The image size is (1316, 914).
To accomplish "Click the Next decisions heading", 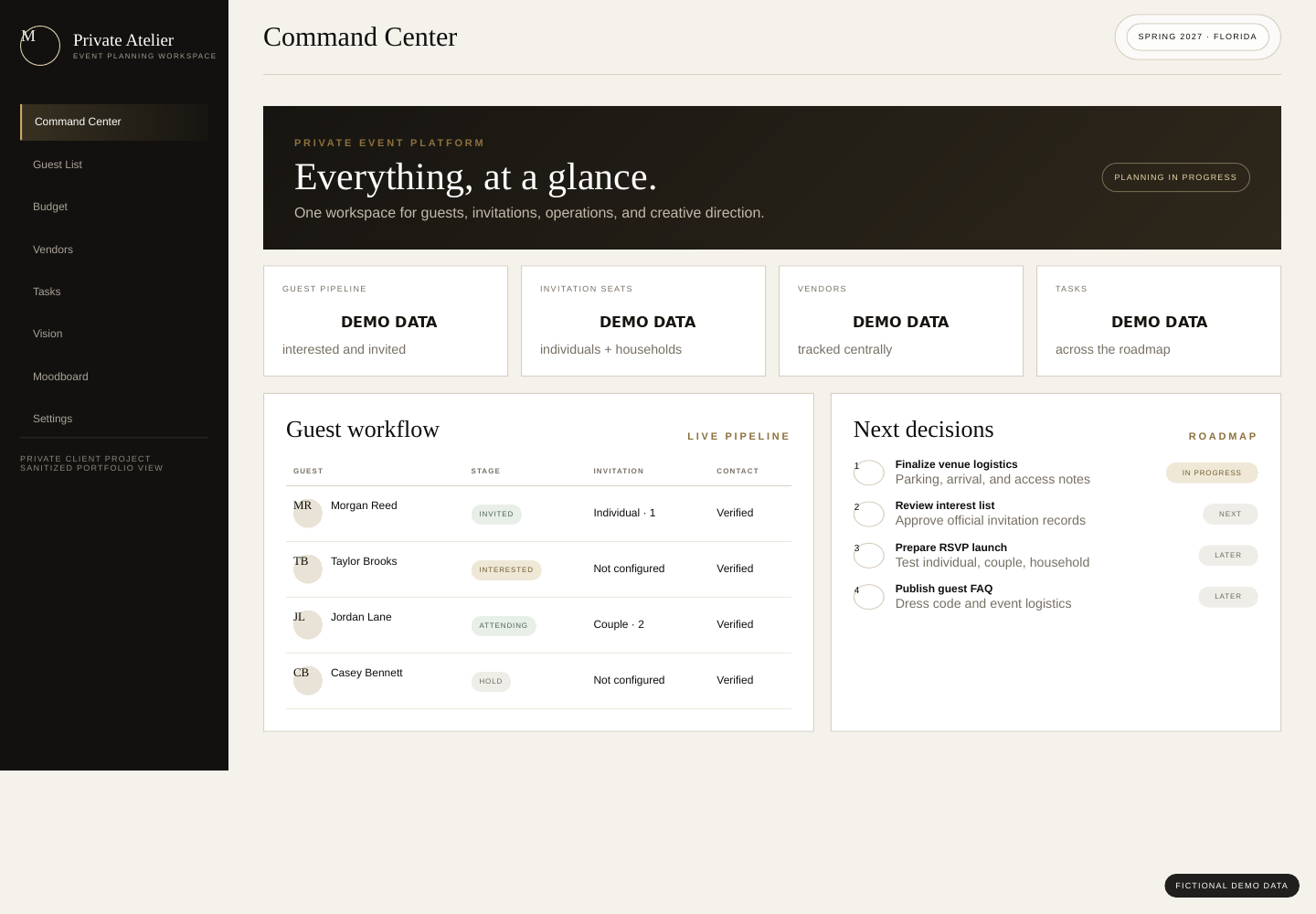I will pos(923,430).
